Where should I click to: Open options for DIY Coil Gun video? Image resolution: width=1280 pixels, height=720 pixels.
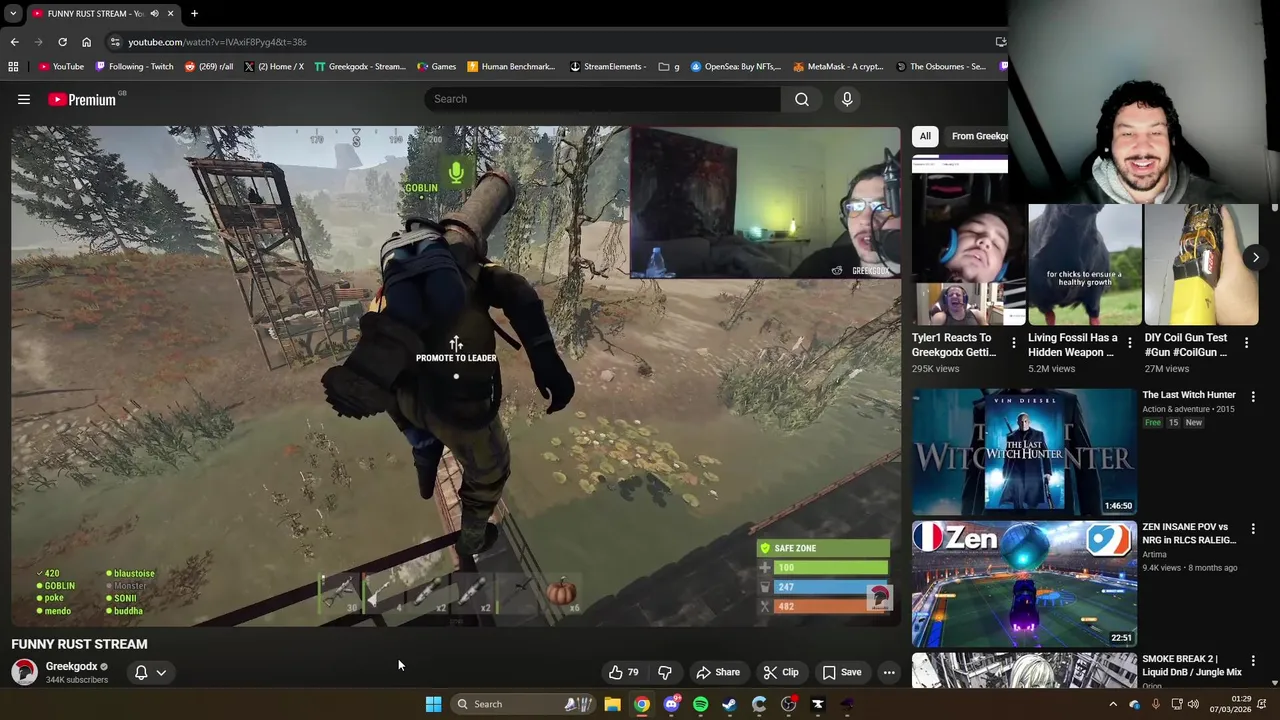click(x=1246, y=343)
